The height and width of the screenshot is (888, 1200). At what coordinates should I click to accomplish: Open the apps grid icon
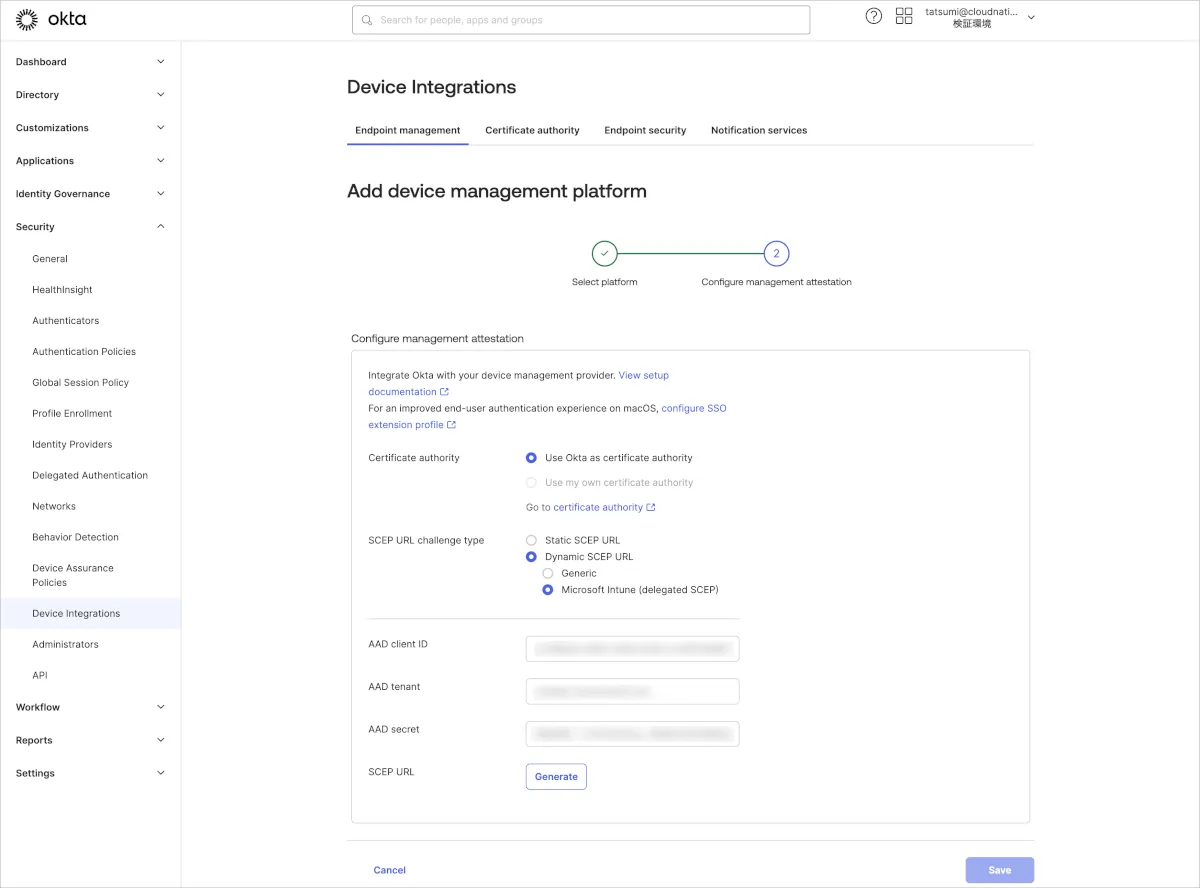click(x=904, y=16)
